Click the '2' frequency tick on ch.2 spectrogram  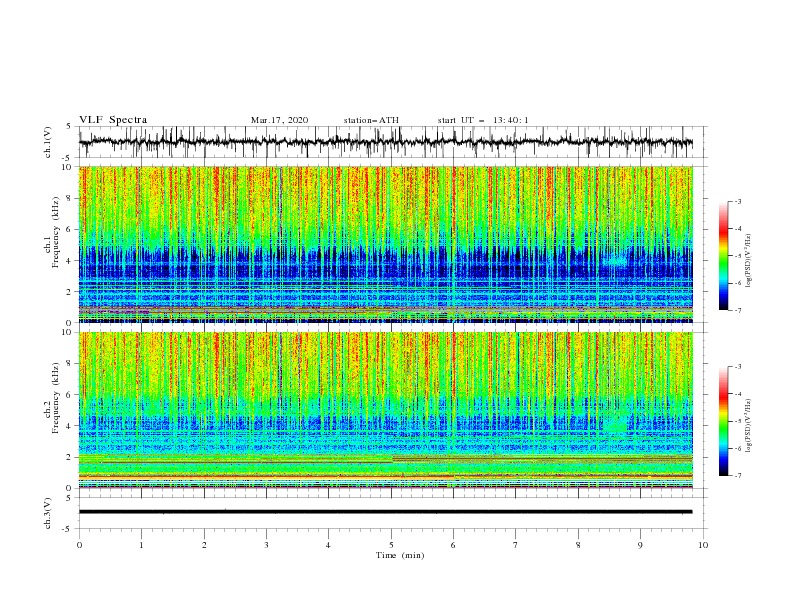coord(70,457)
